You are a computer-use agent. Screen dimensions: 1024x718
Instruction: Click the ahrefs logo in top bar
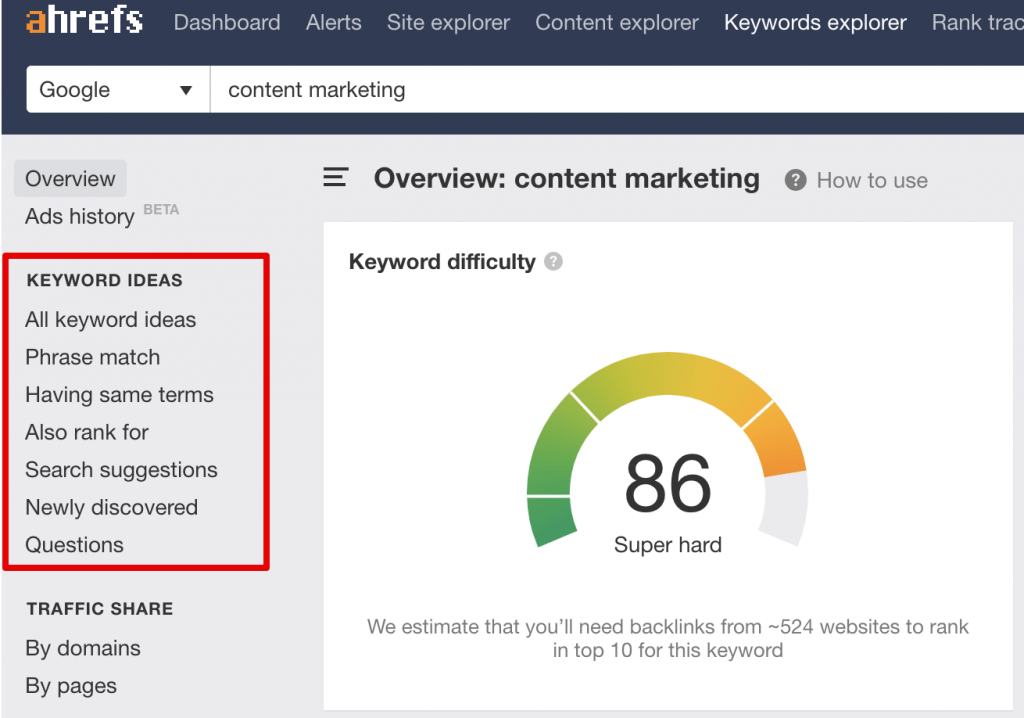(x=84, y=21)
